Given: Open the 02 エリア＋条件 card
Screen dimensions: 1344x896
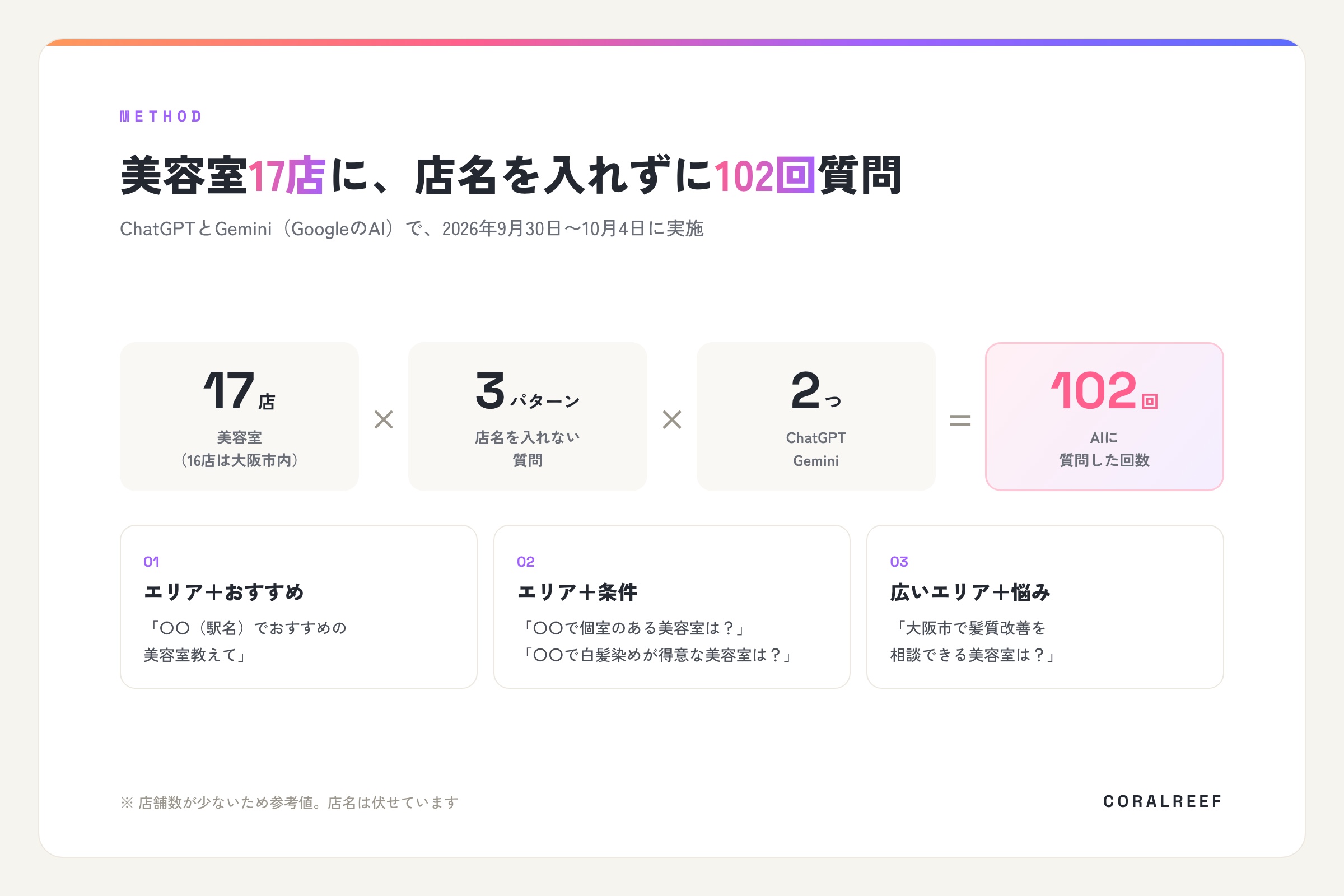Looking at the screenshot, I should pos(671,607).
